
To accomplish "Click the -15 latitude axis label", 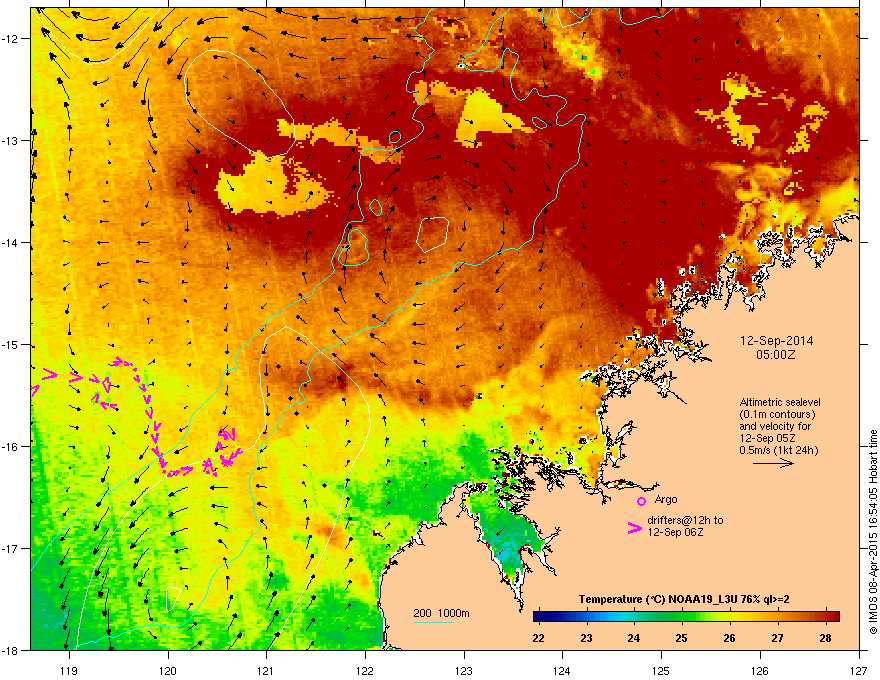I will (10, 344).
